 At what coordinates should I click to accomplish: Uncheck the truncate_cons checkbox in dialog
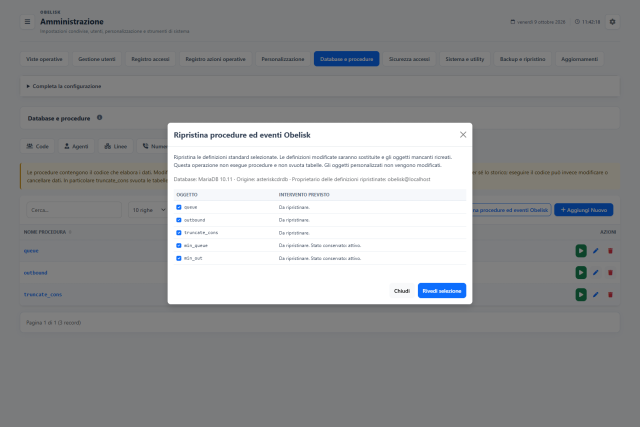tap(179, 233)
